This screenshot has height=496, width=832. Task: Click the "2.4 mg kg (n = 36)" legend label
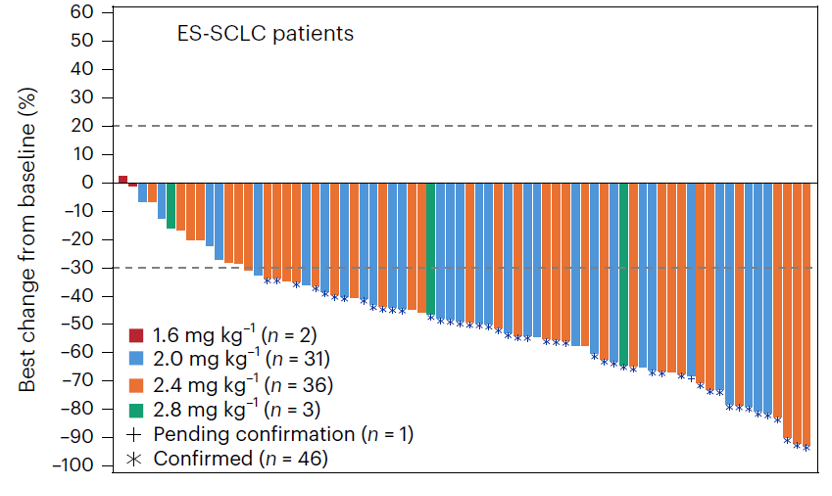243,384
